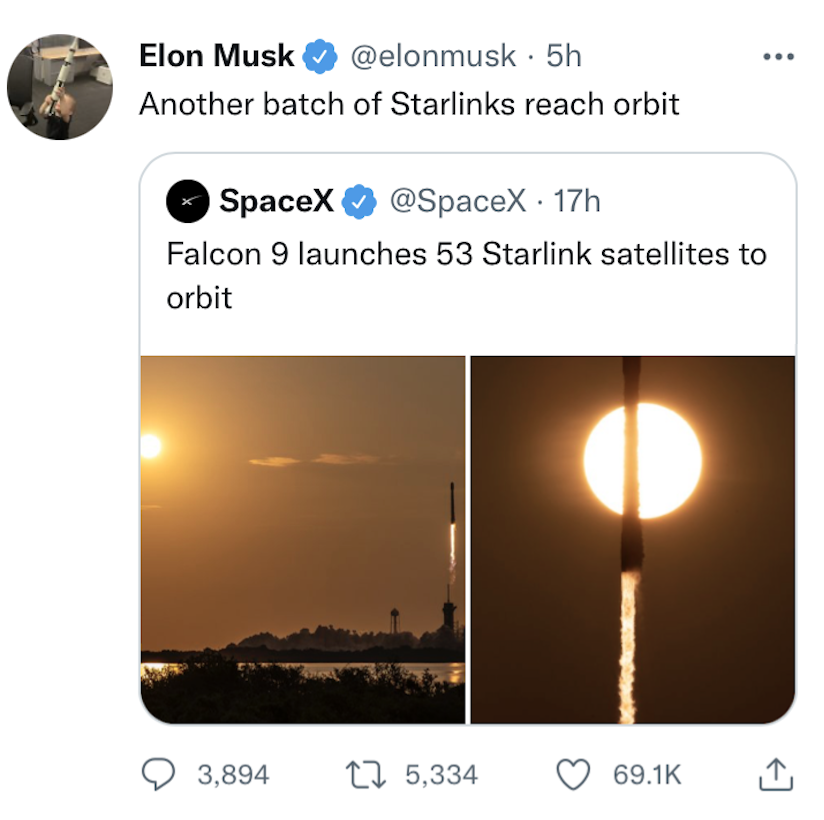Screen dimensions: 824x820
Task: Click the 5h tweet timestamp
Action: [x=564, y=56]
